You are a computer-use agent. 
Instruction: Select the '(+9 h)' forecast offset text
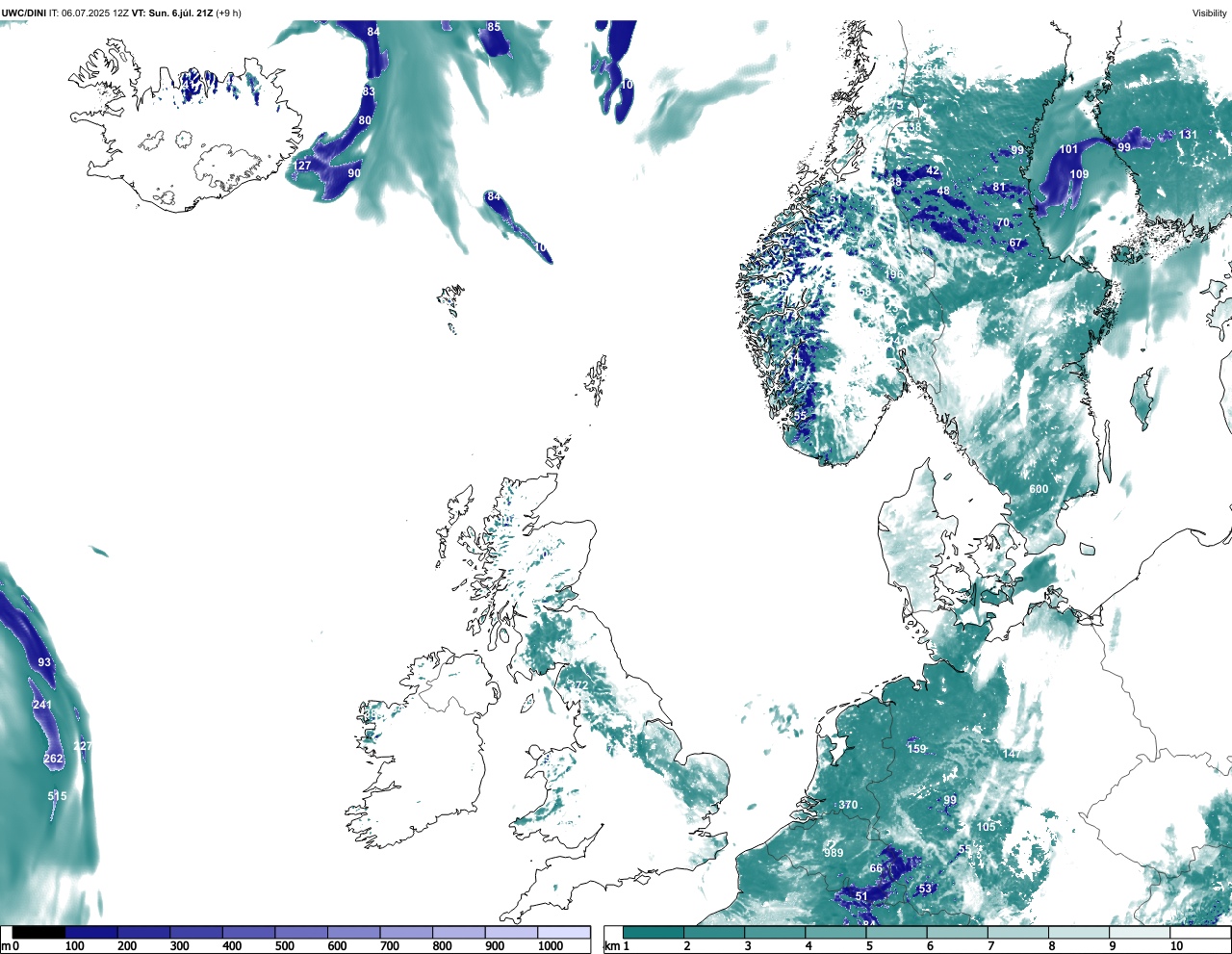229,13
